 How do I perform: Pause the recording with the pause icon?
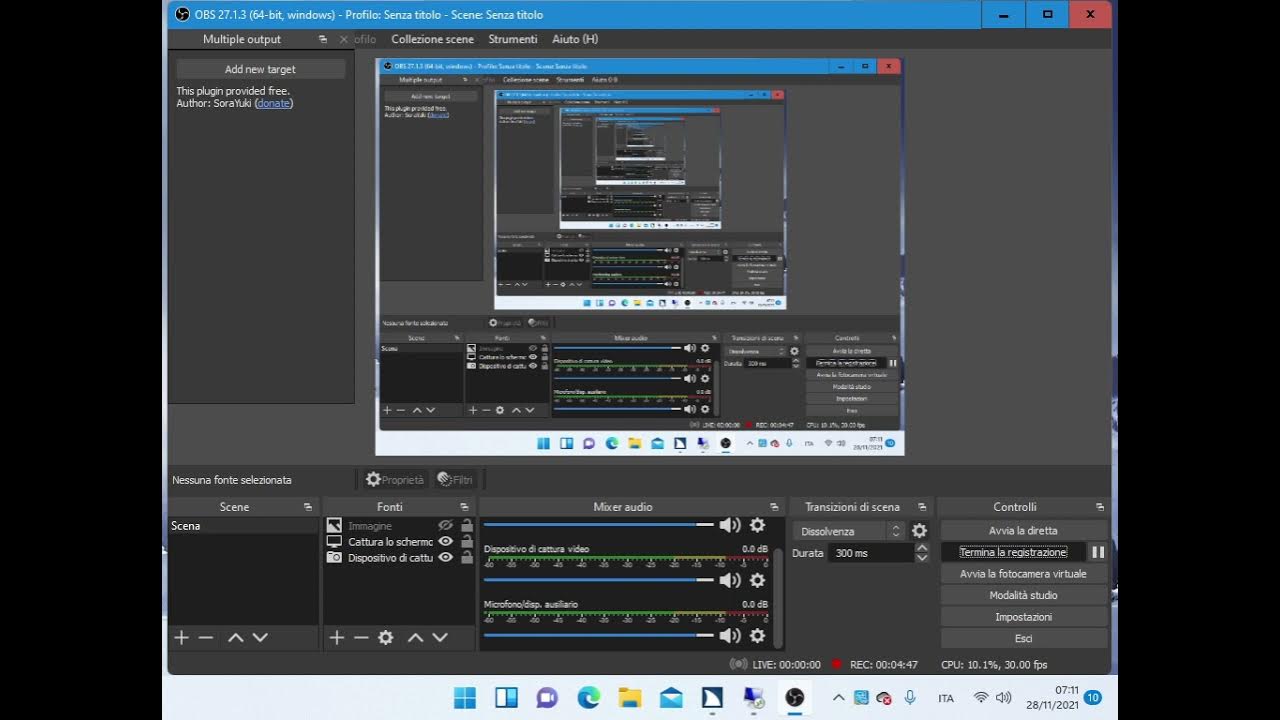click(x=1098, y=552)
